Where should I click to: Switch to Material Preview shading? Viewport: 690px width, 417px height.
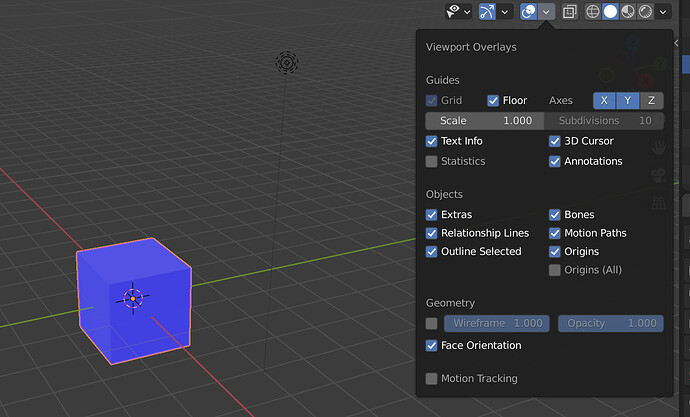[628, 12]
